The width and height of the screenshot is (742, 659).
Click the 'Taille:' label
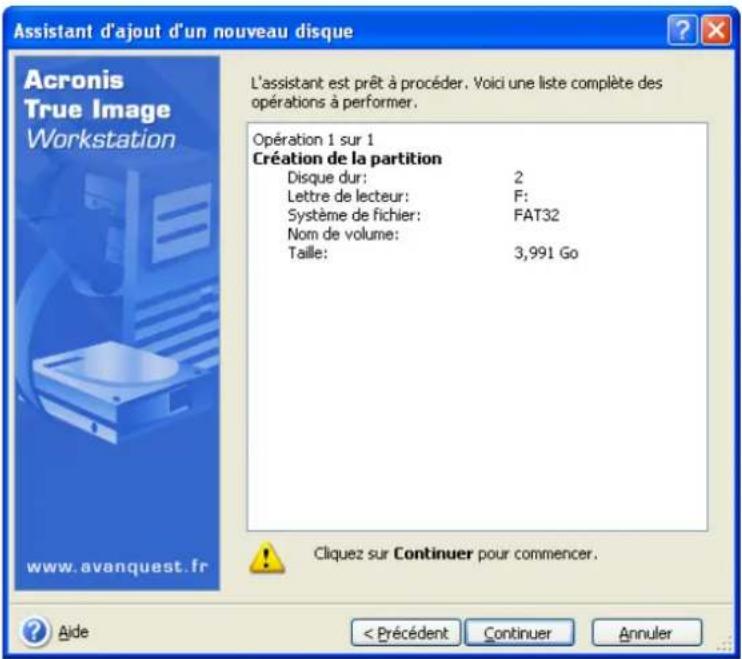(x=308, y=253)
